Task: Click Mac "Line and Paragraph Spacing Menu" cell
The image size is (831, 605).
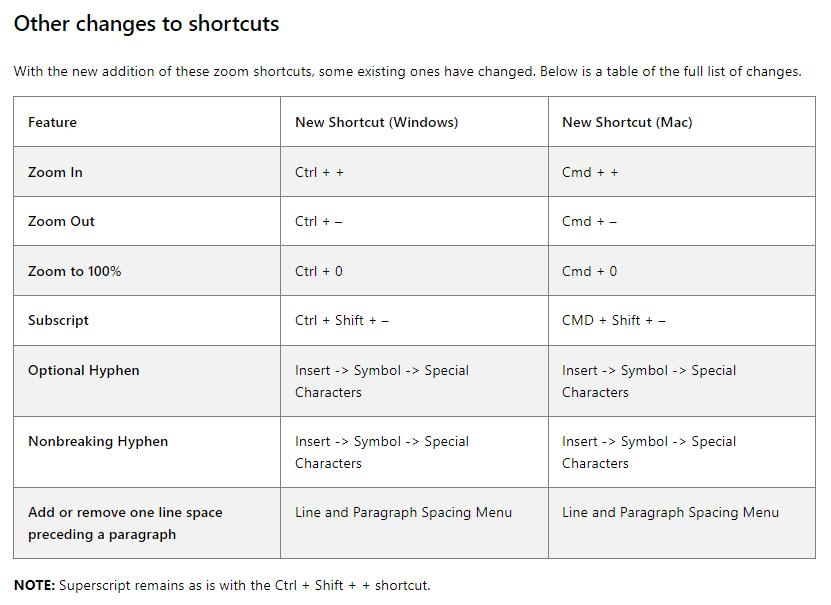Action: pos(670,512)
